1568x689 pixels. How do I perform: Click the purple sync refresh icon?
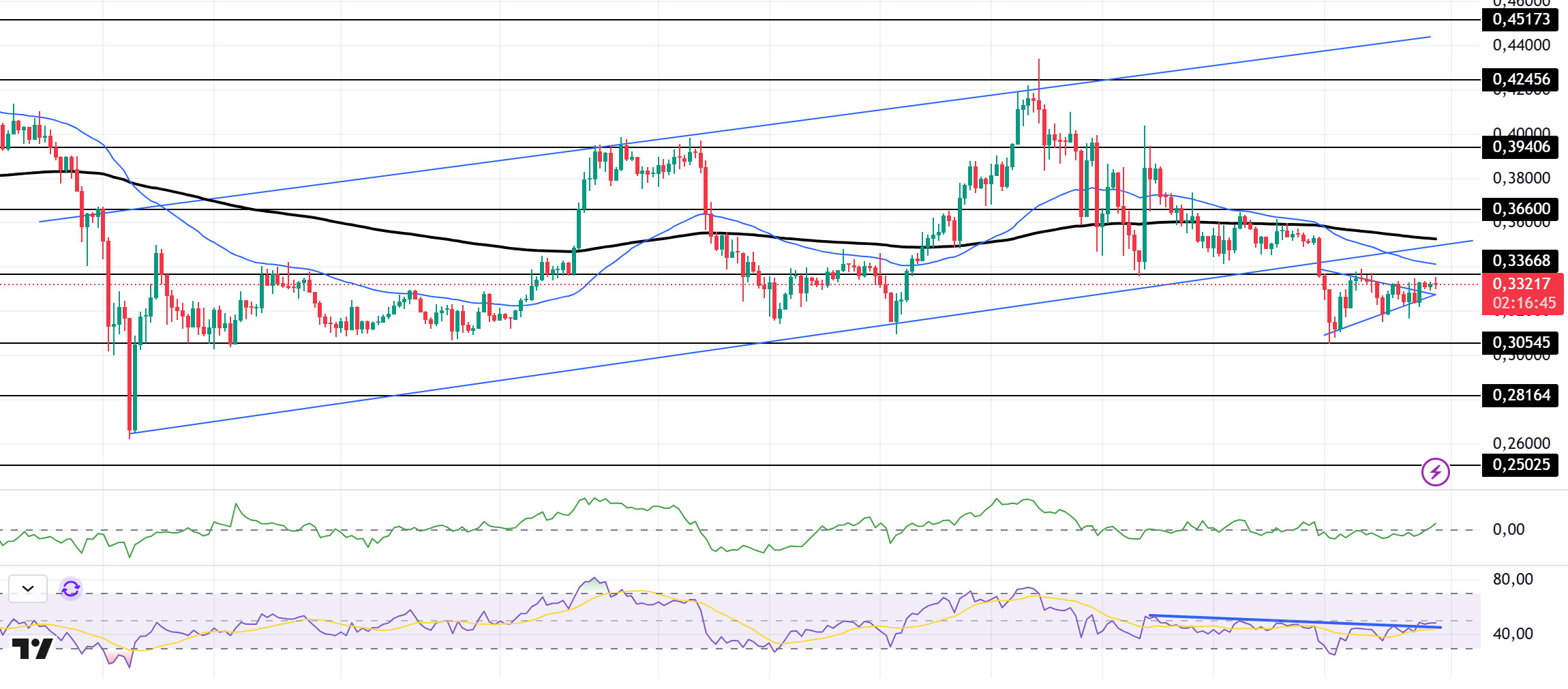(x=71, y=588)
